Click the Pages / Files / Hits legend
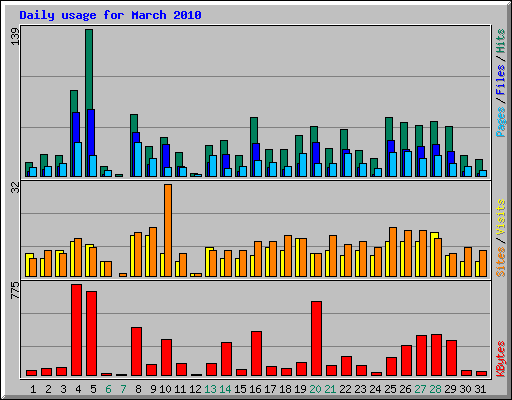Screen dimensions: 512x400 coord(500,83)
